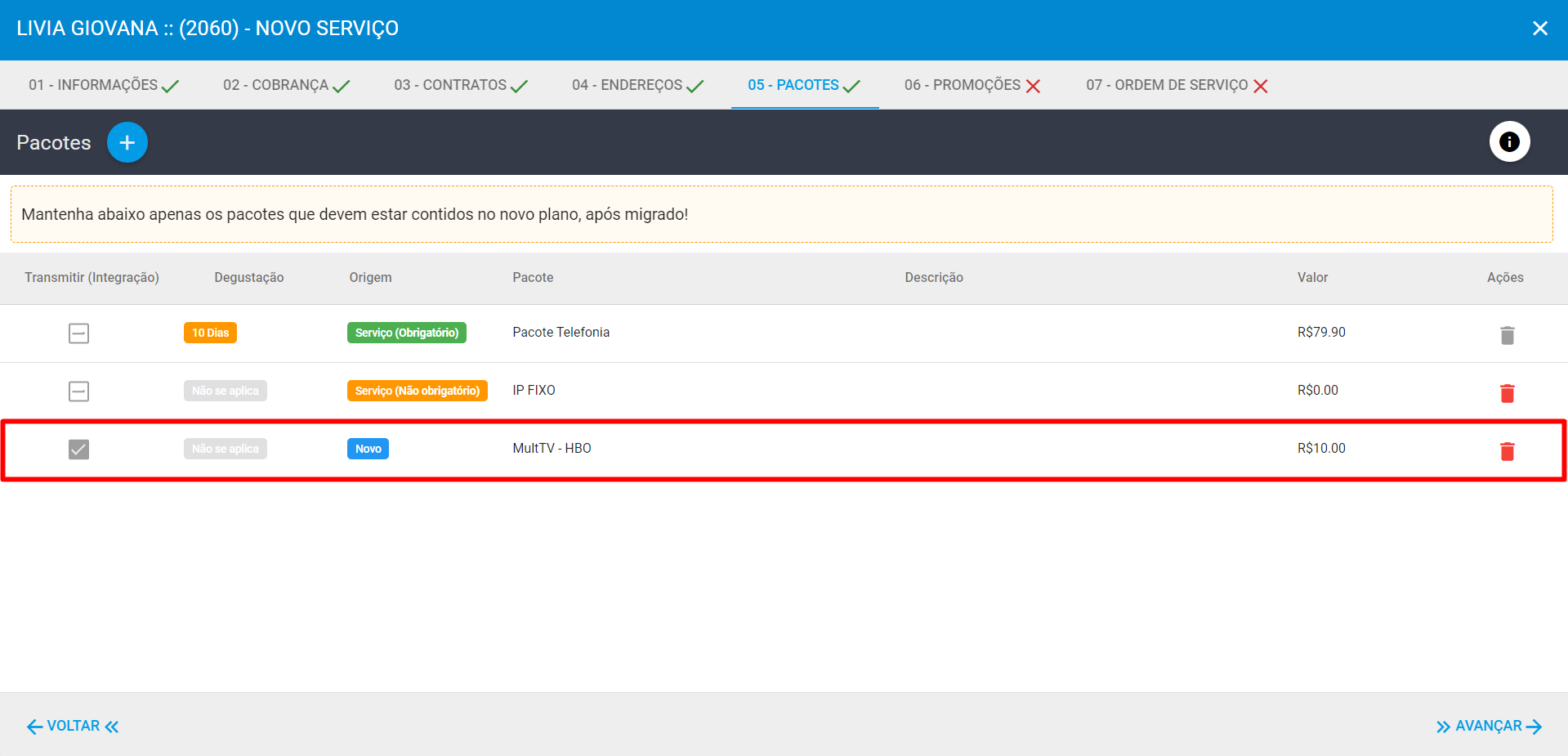The height and width of the screenshot is (756, 1568).
Task: Switch to 01 - Informações tab
Action: tap(104, 85)
